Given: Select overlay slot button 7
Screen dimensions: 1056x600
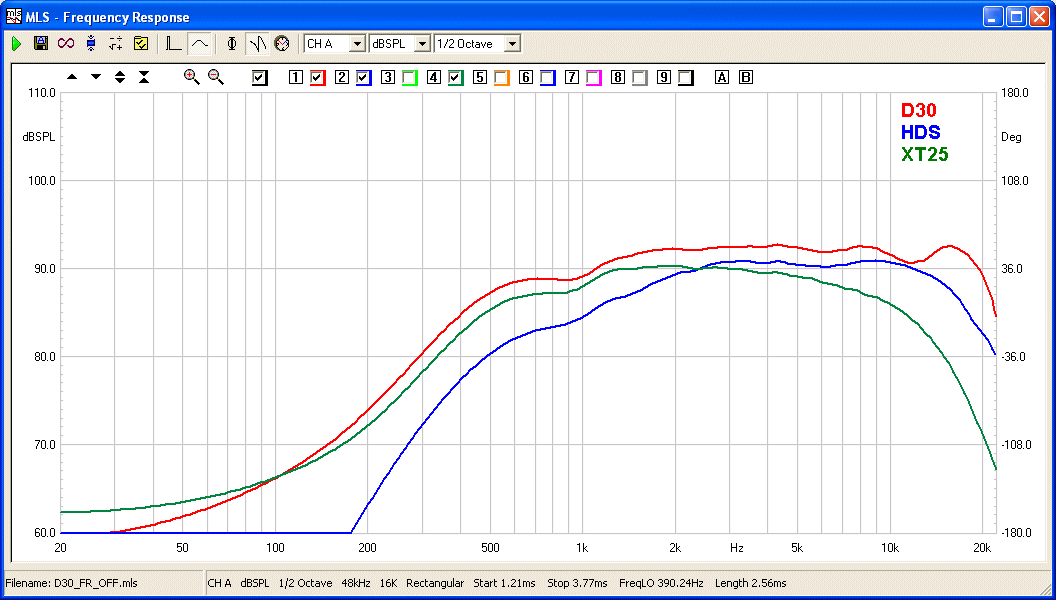Looking at the screenshot, I should [x=572, y=77].
